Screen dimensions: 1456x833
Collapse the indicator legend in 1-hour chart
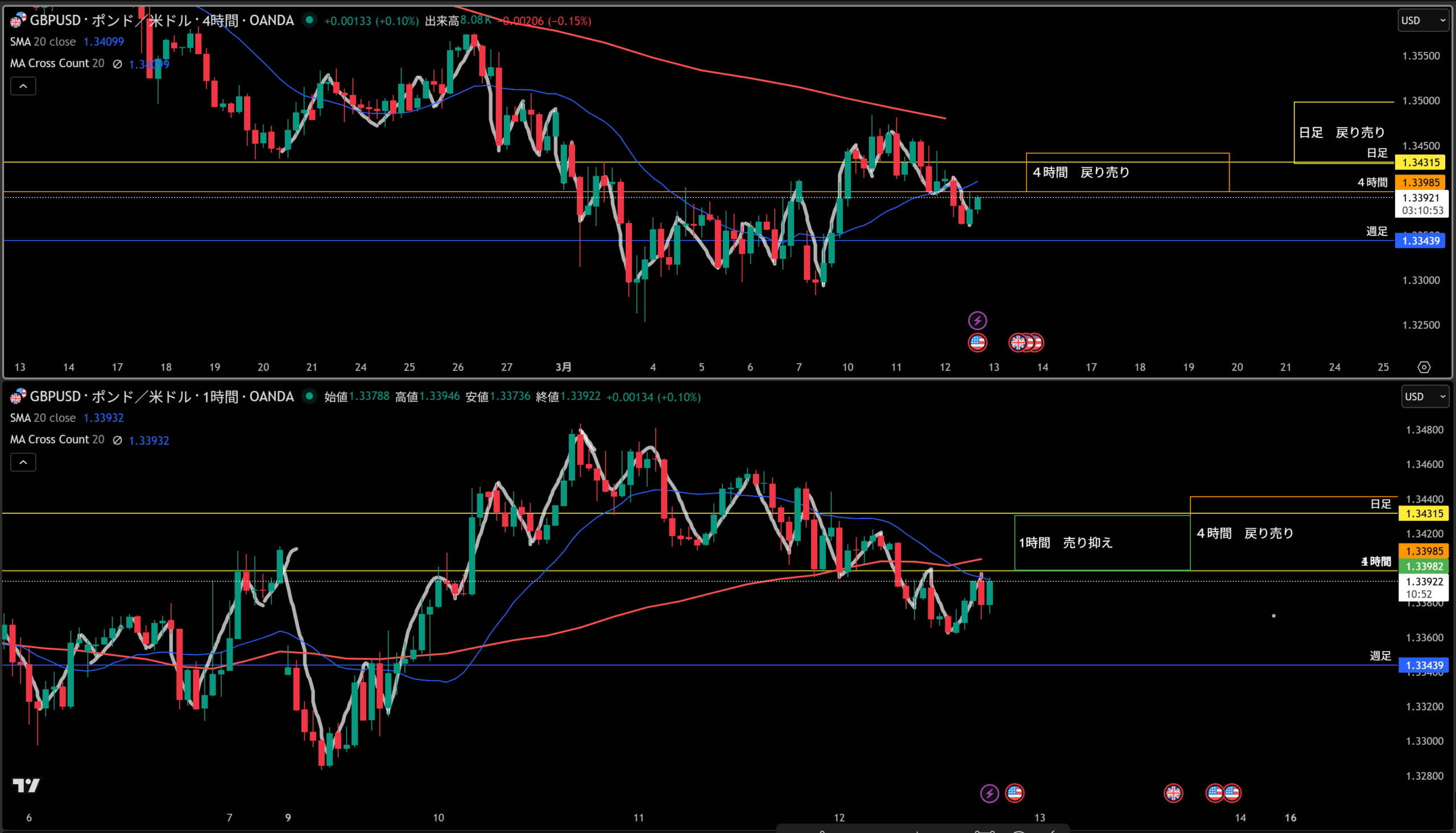click(23, 462)
